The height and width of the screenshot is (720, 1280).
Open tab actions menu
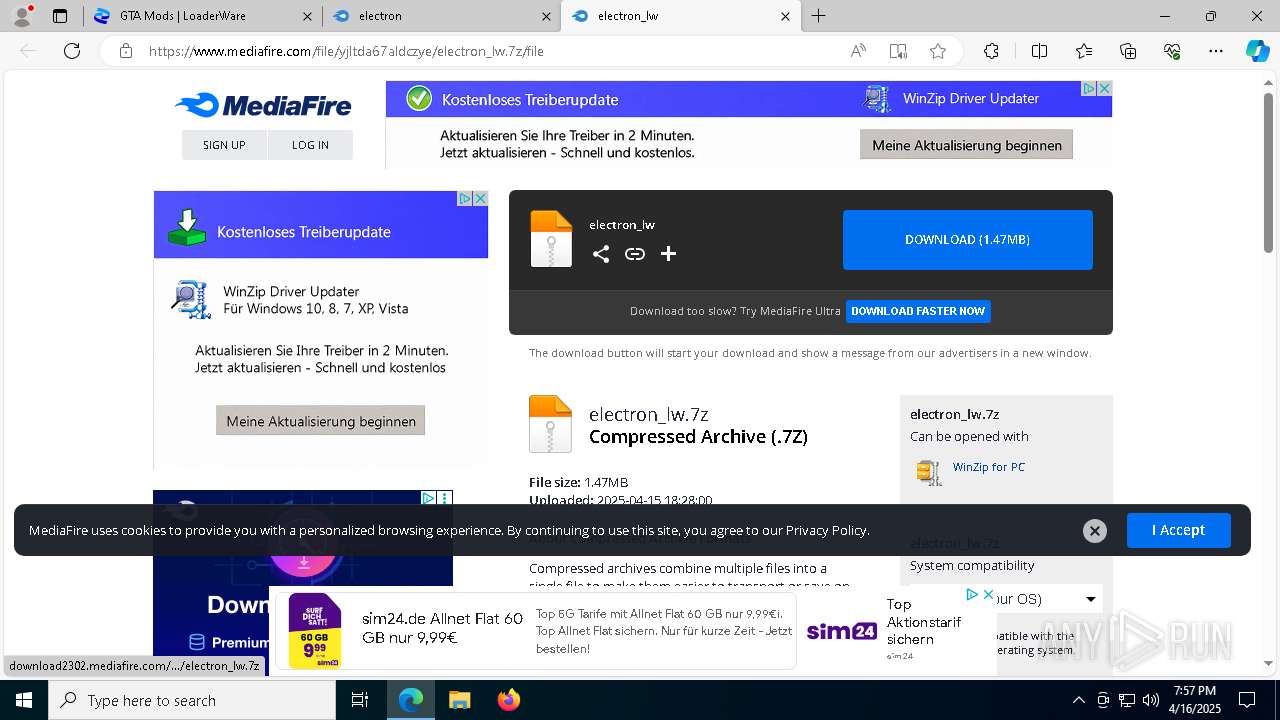coord(60,16)
